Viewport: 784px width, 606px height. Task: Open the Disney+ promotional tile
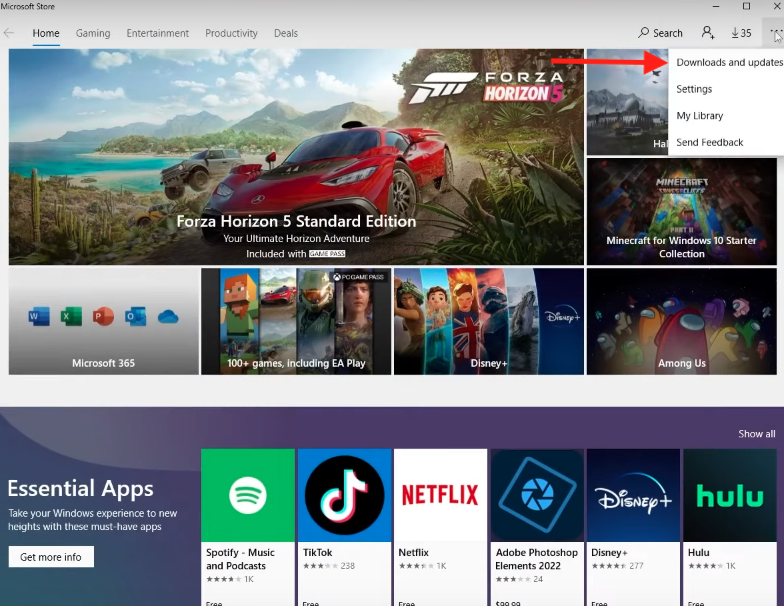[489, 322]
